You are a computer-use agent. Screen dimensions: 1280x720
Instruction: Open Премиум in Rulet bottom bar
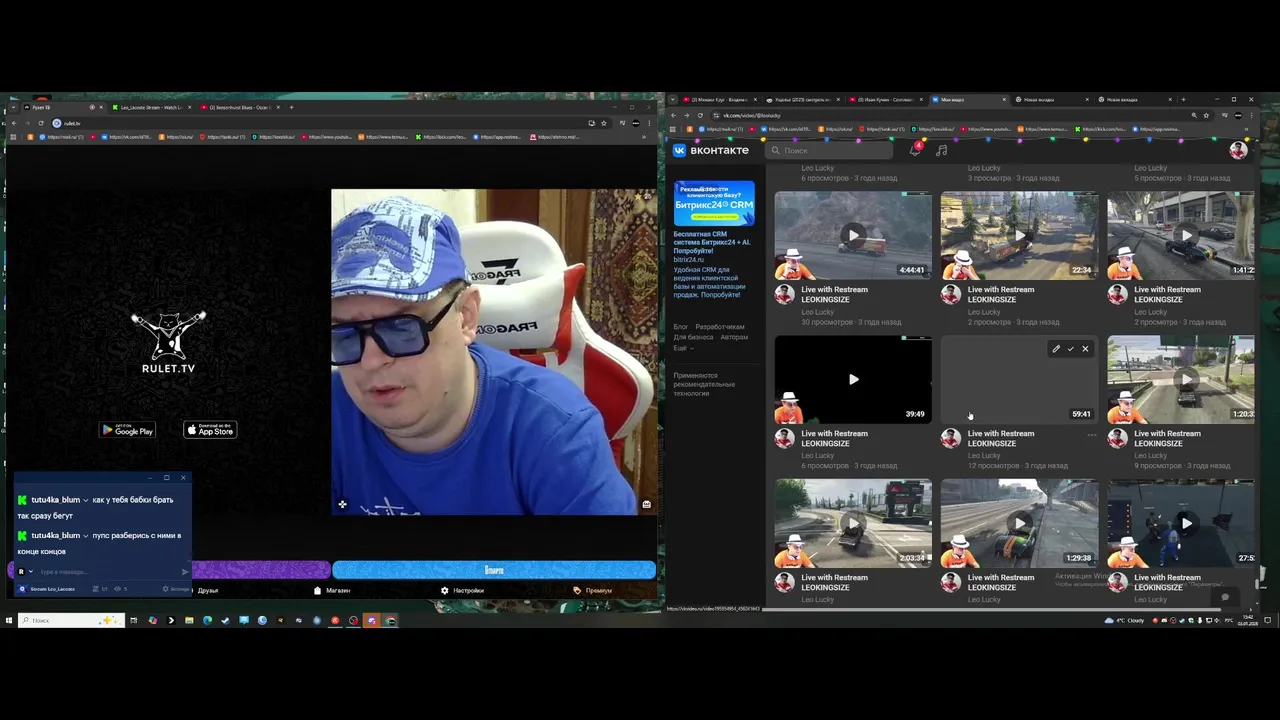pyautogui.click(x=593, y=591)
